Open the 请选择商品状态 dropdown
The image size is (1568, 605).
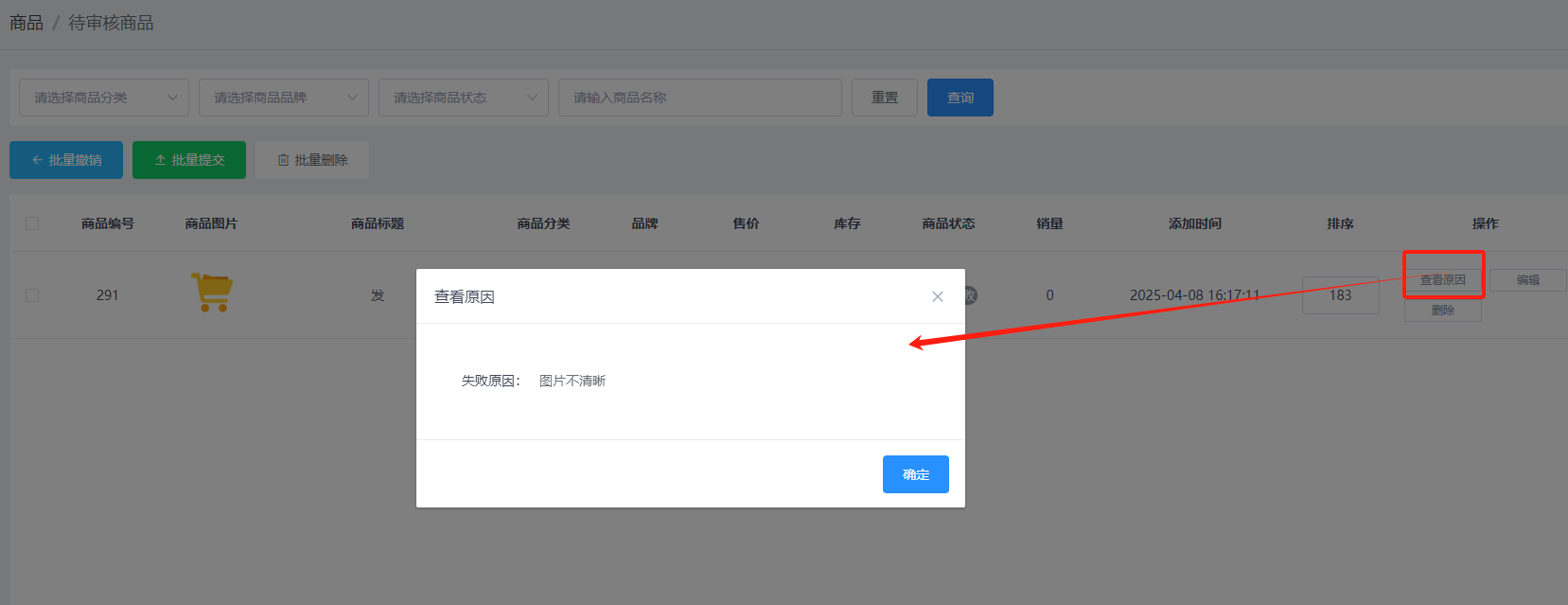464,98
